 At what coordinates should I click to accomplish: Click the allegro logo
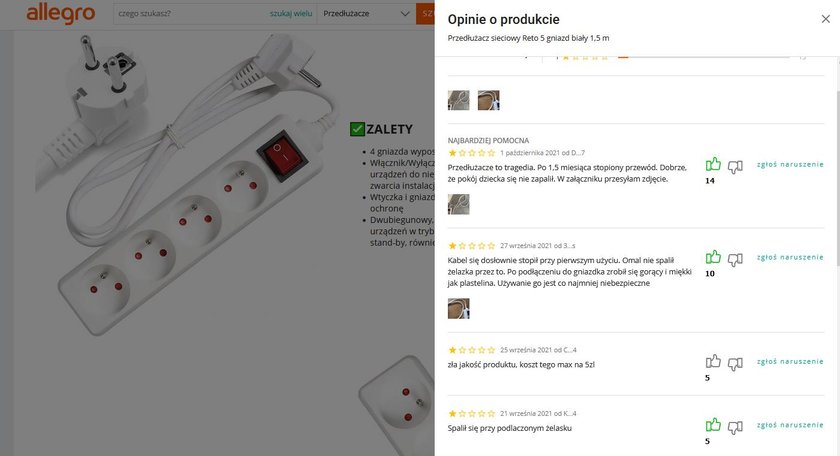click(61, 13)
